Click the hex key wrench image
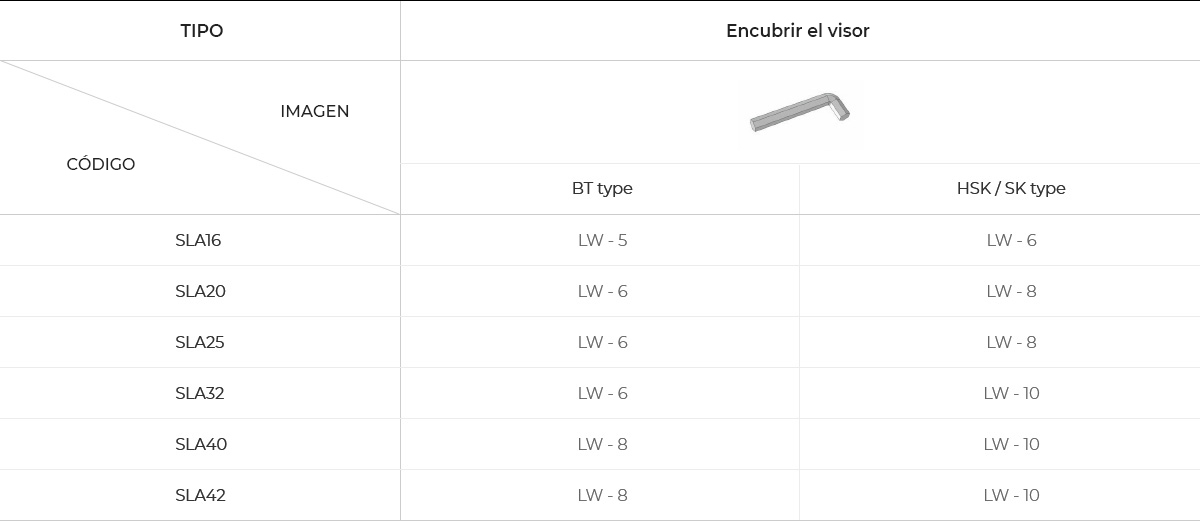Image resolution: width=1200 pixels, height=521 pixels. pyautogui.click(x=799, y=112)
